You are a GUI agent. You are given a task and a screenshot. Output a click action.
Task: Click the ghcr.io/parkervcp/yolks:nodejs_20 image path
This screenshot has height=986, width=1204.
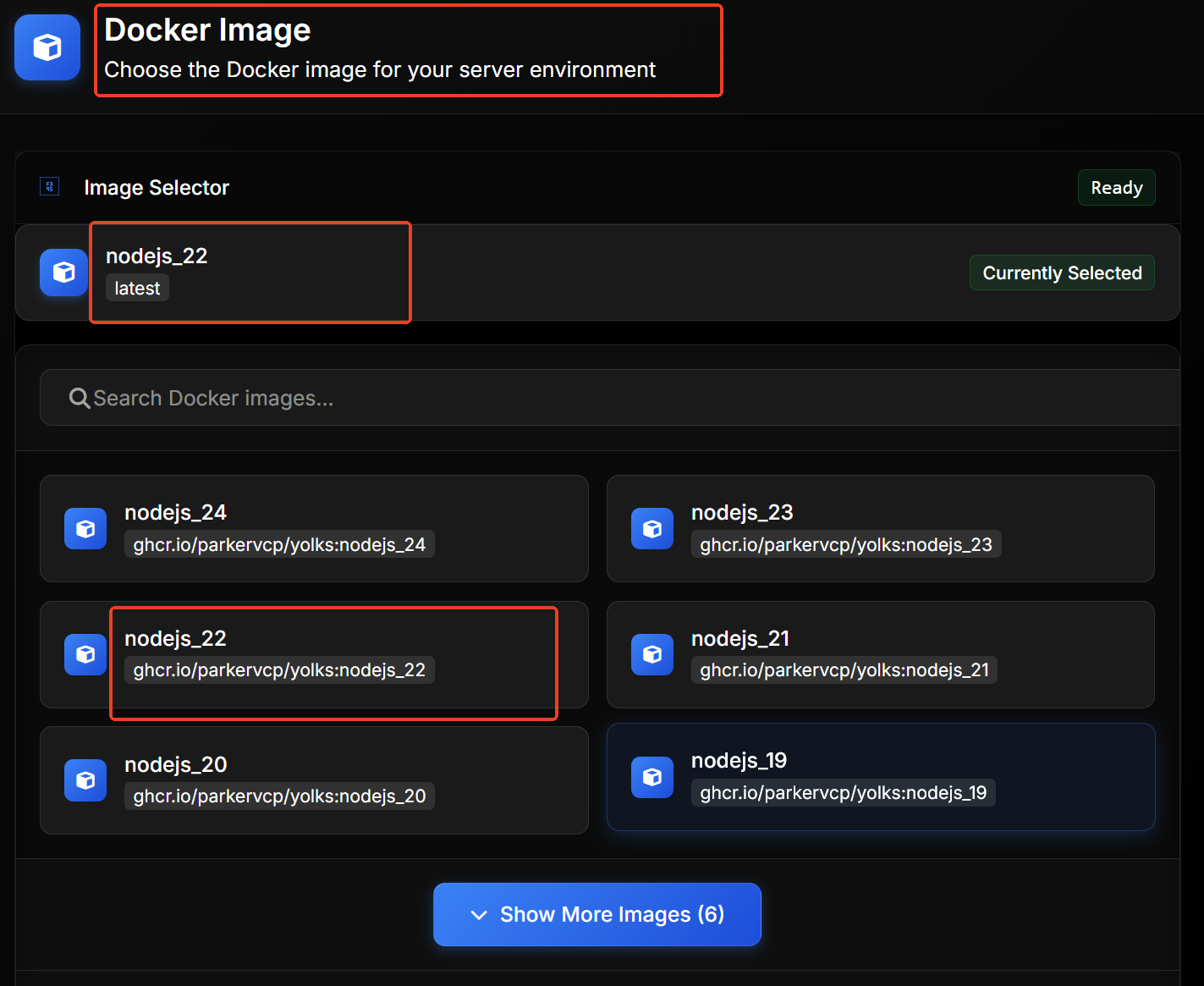click(x=279, y=796)
